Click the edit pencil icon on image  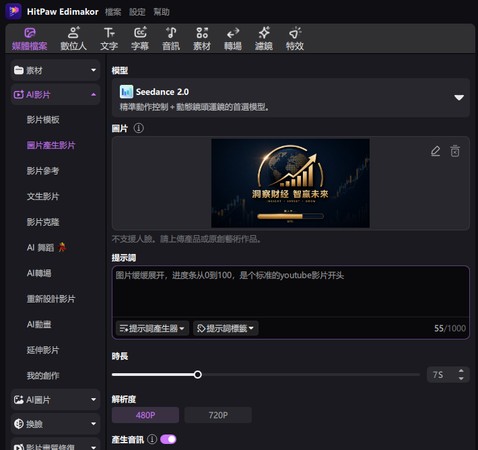(x=435, y=151)
